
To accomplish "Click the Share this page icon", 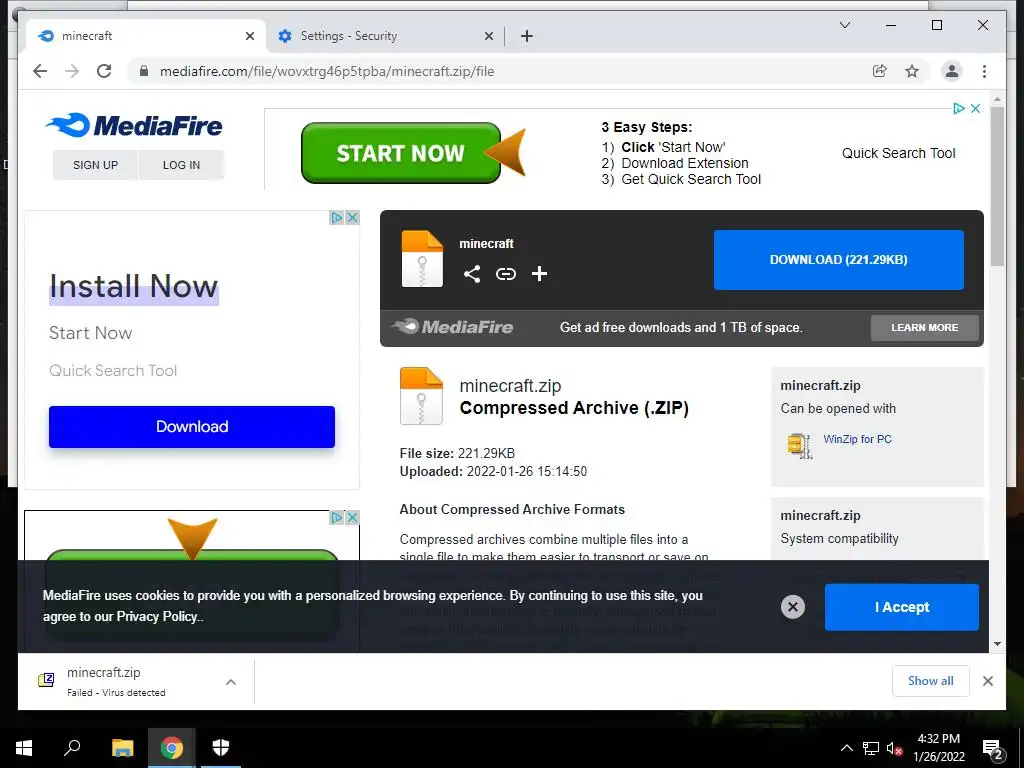I will [x=880, y=71].
